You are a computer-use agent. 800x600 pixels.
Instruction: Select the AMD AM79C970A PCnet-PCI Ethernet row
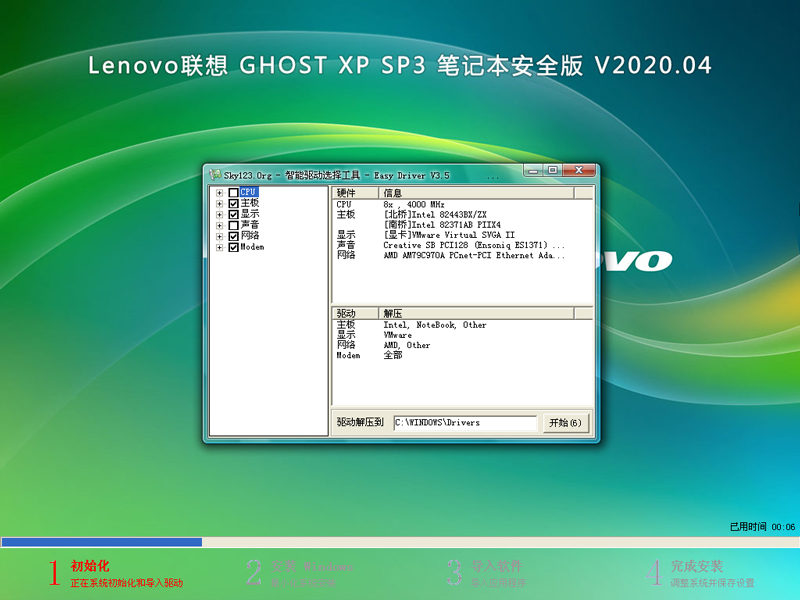[x=462, y=256]
